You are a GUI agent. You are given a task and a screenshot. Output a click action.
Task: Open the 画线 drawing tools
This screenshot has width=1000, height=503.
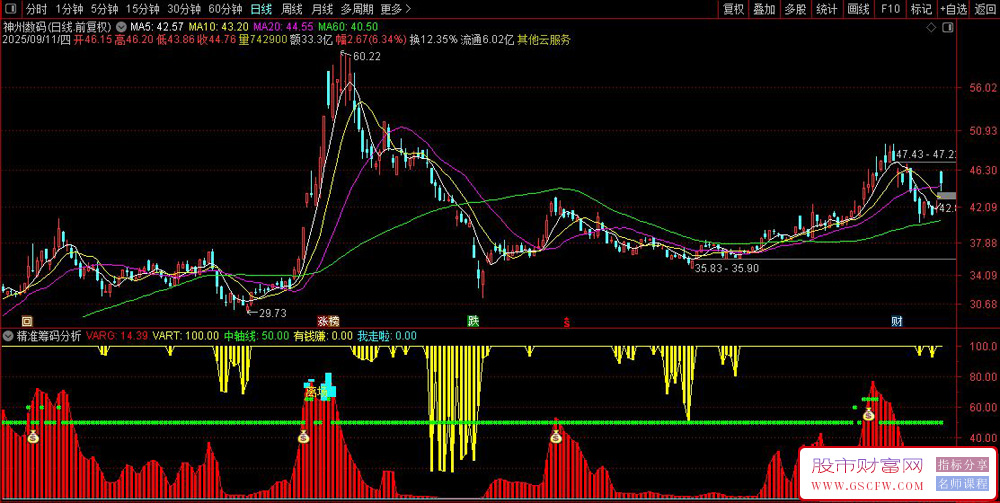[858, 9]
